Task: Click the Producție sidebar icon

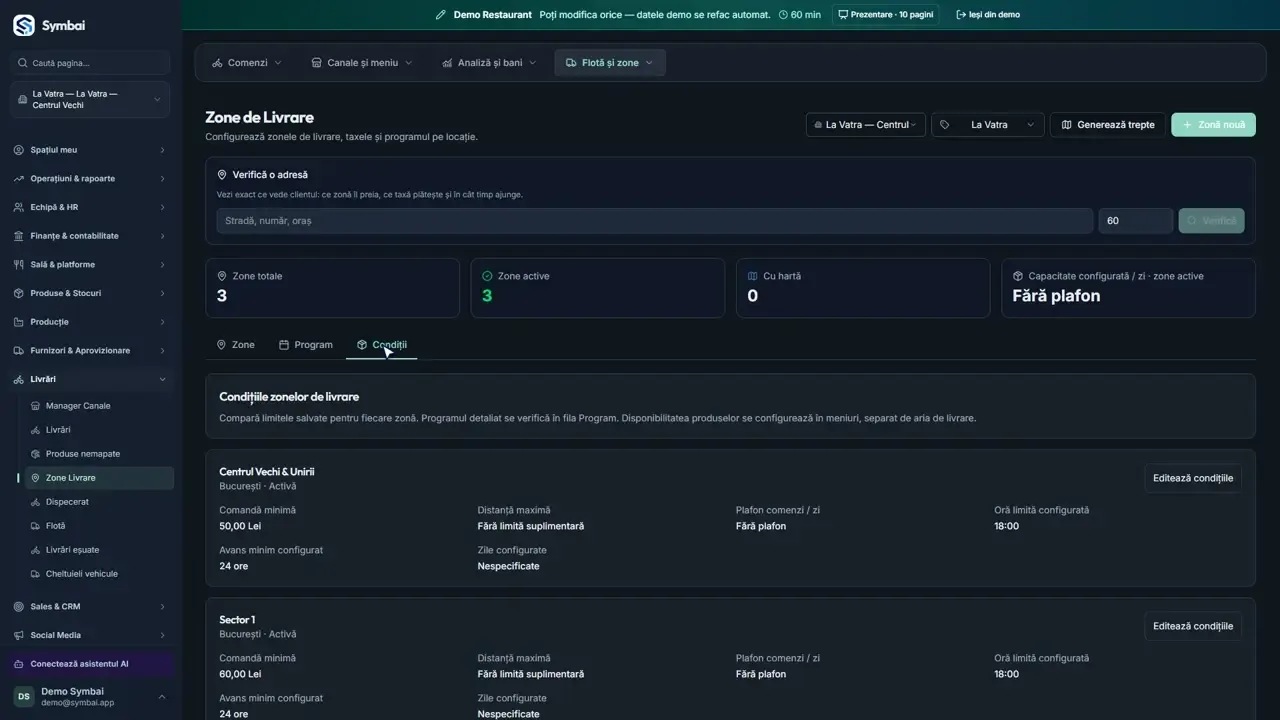Action: pos(19,322)
